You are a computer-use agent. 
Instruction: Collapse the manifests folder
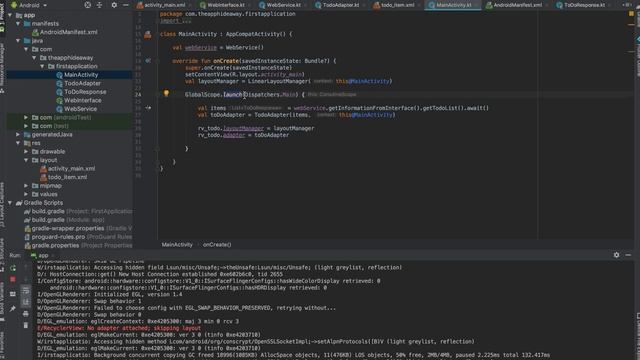pyautogui.click(x=18, y=24)
